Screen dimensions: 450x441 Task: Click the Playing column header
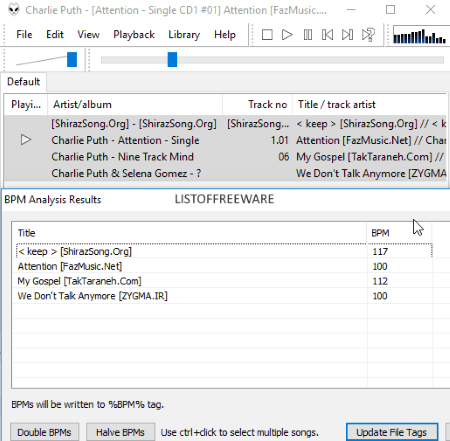(26, 105)
